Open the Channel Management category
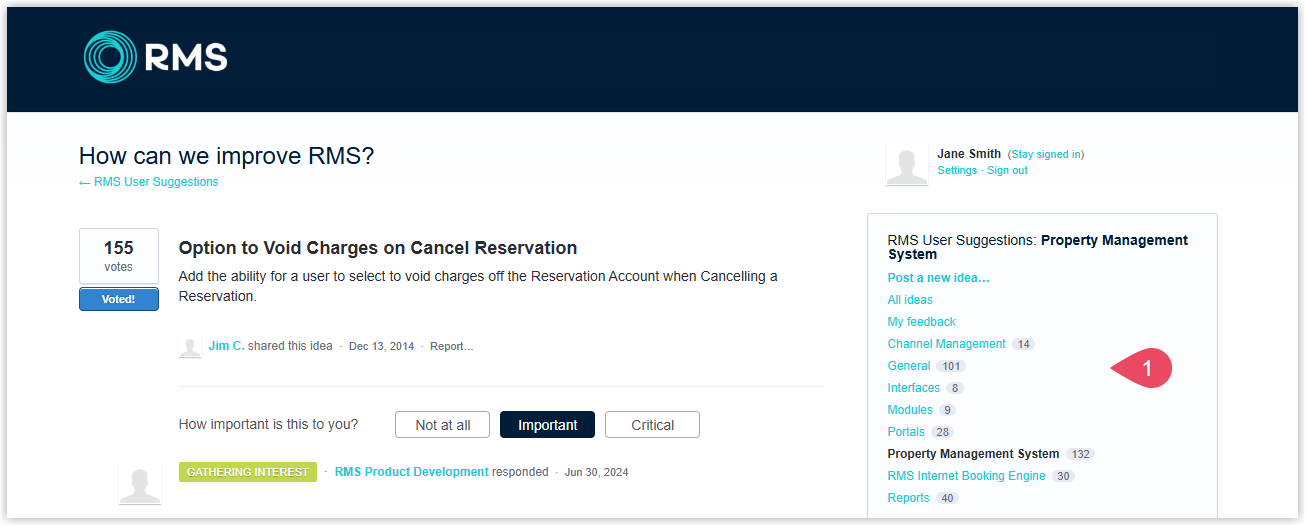Viewport: 1306px width, 526px height. click(x=947, y=344)
